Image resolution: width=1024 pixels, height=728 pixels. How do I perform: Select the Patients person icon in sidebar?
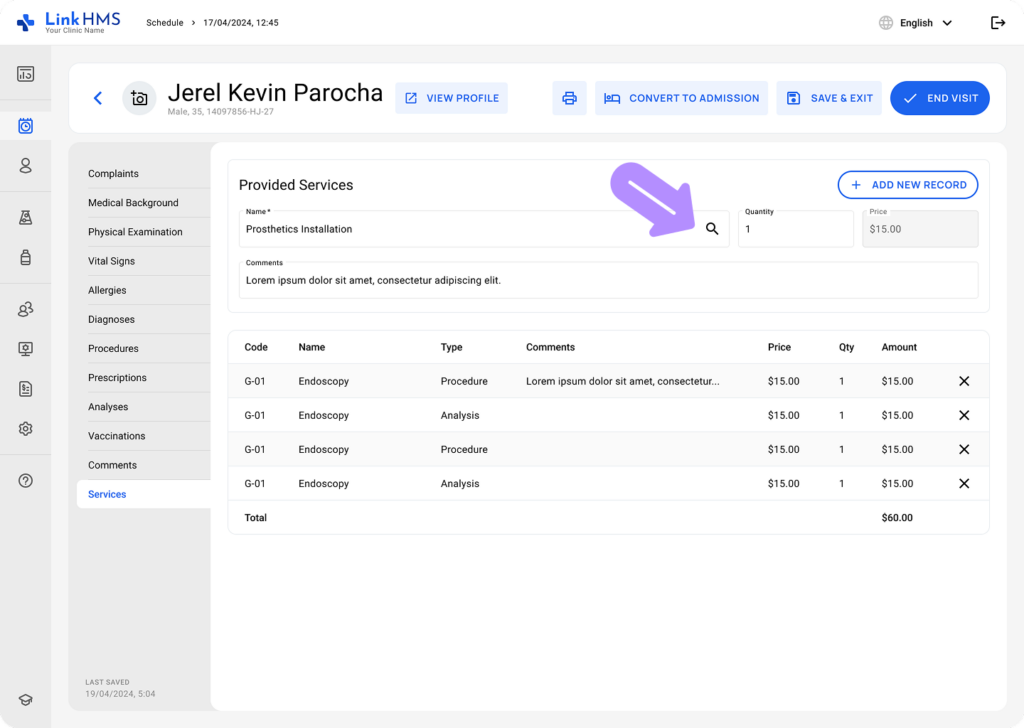point(26,166)
